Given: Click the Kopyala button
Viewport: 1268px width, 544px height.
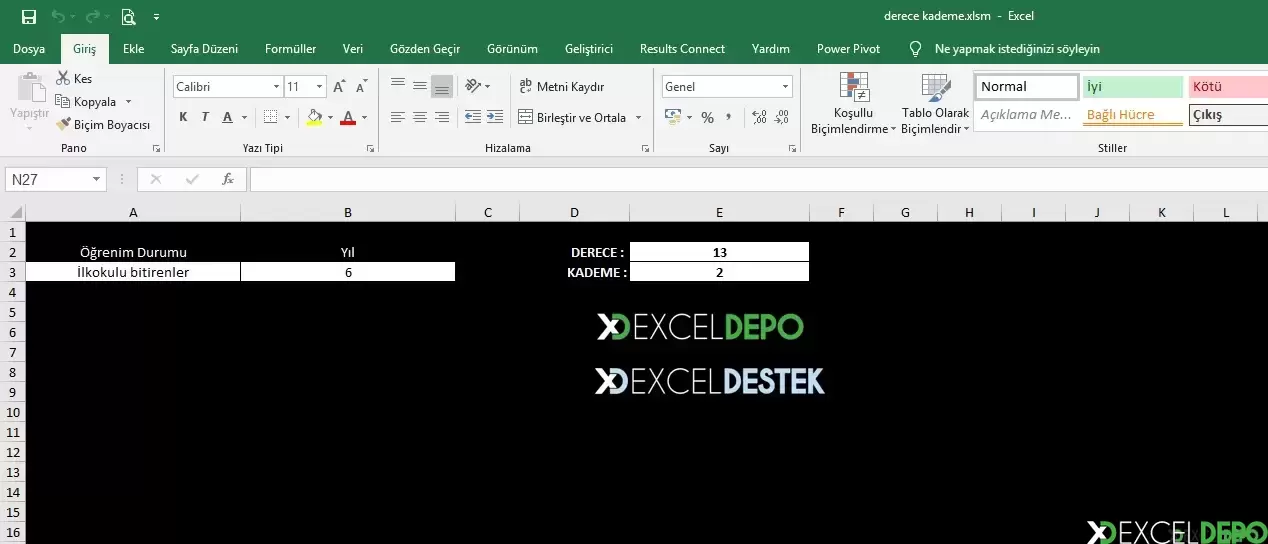Looking at the screenshot, I should 86,101.
